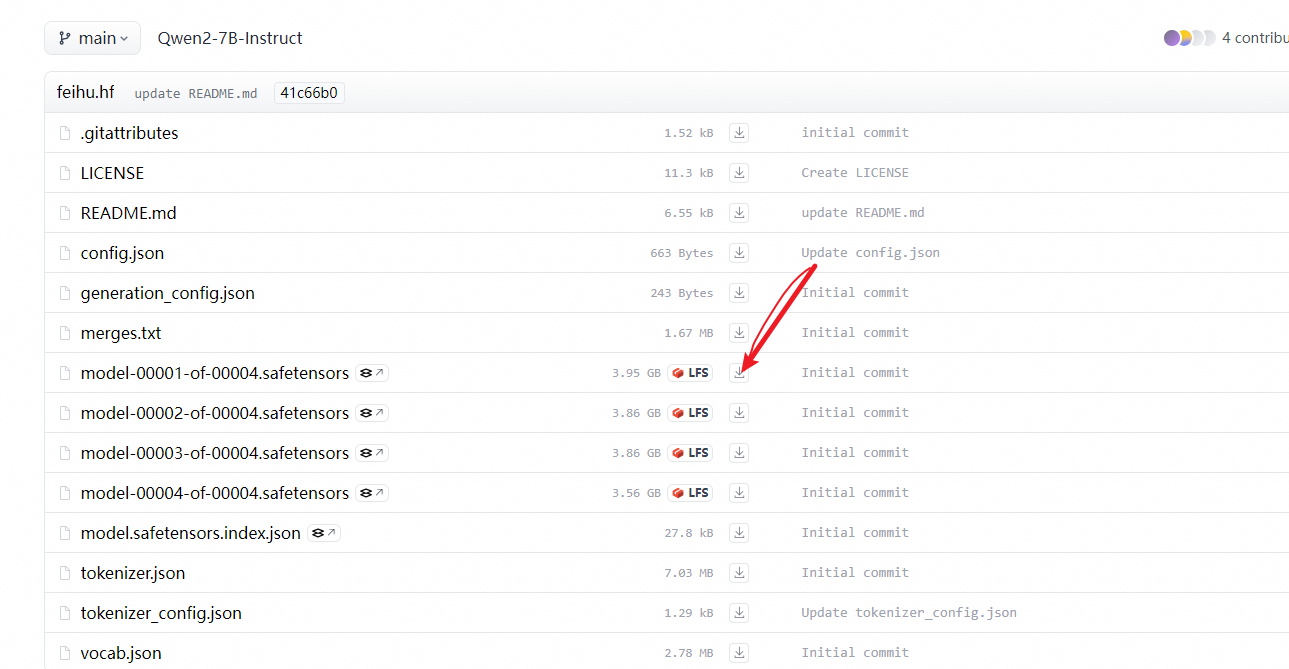Download model-00004-of-00004.safetensors
Image resolution: width=1289 pixels, height=669 pixels.
[x=739, y=492]
